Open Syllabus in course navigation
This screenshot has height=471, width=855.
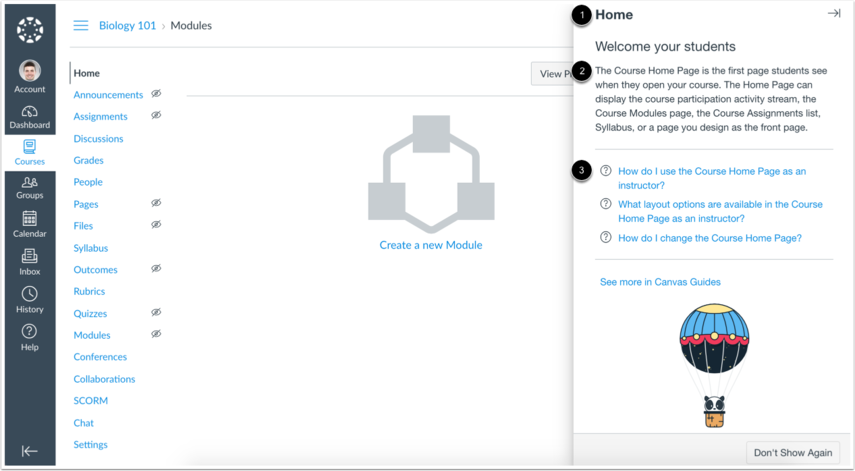(91, 248)
